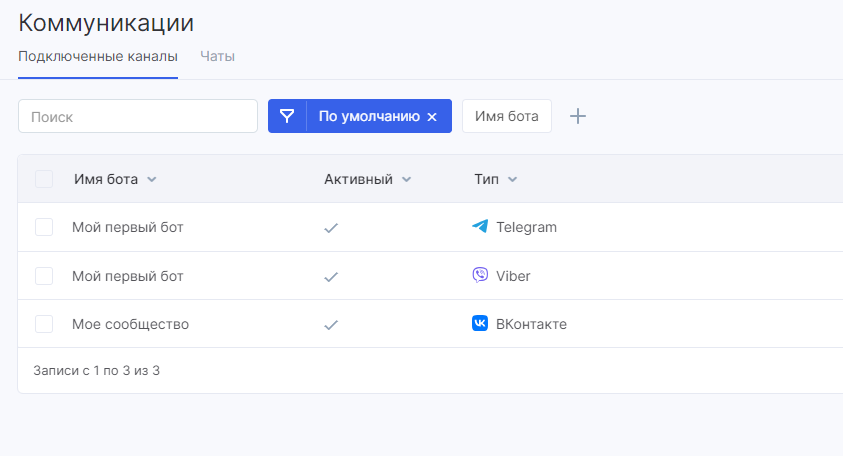Check the Мое сообщество row checkbox
This screenshot has width=843, height=456.
(44, 324)
